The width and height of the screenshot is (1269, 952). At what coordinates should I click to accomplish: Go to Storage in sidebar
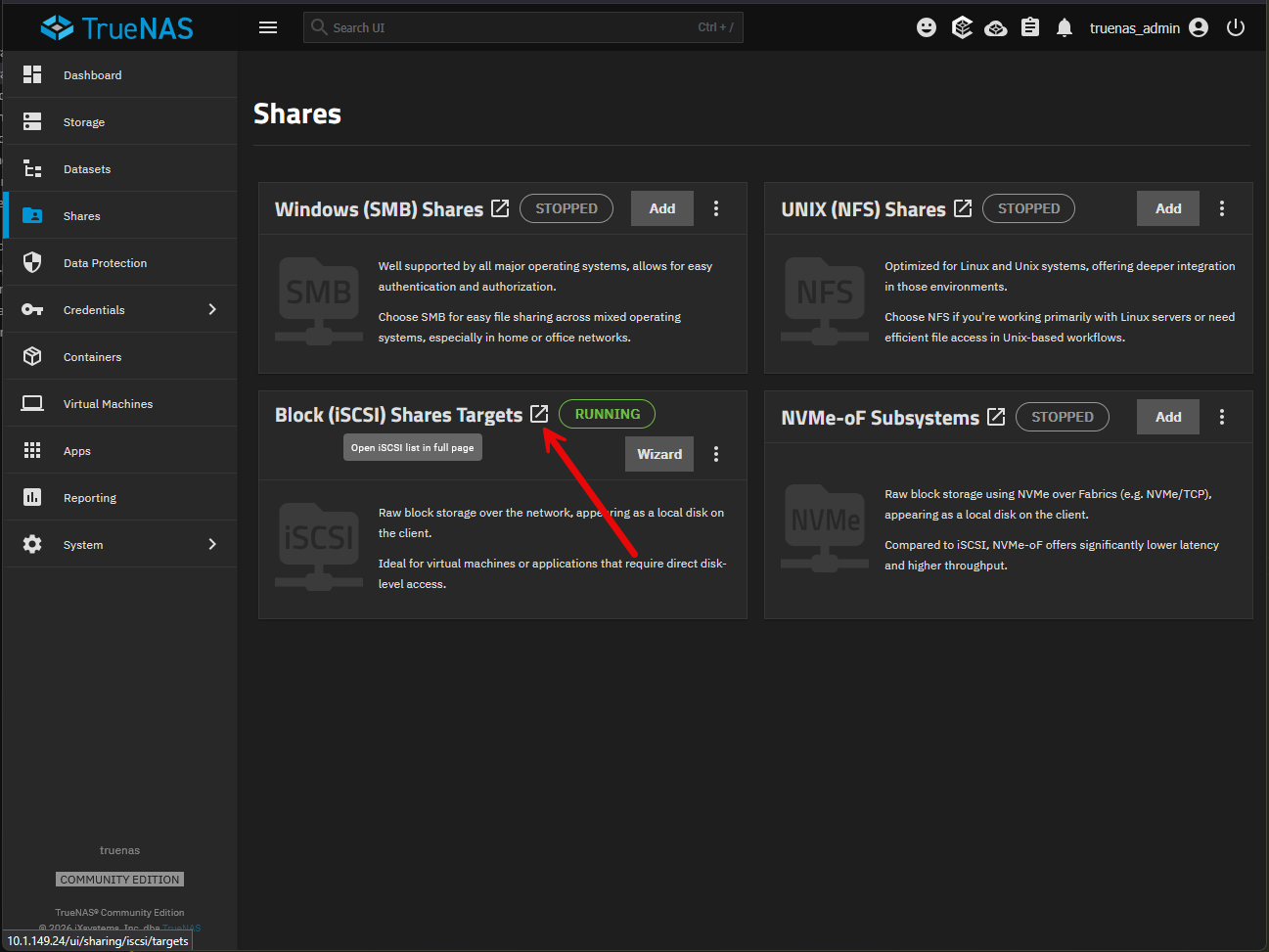pyautogui.click(x=119, y=121)
